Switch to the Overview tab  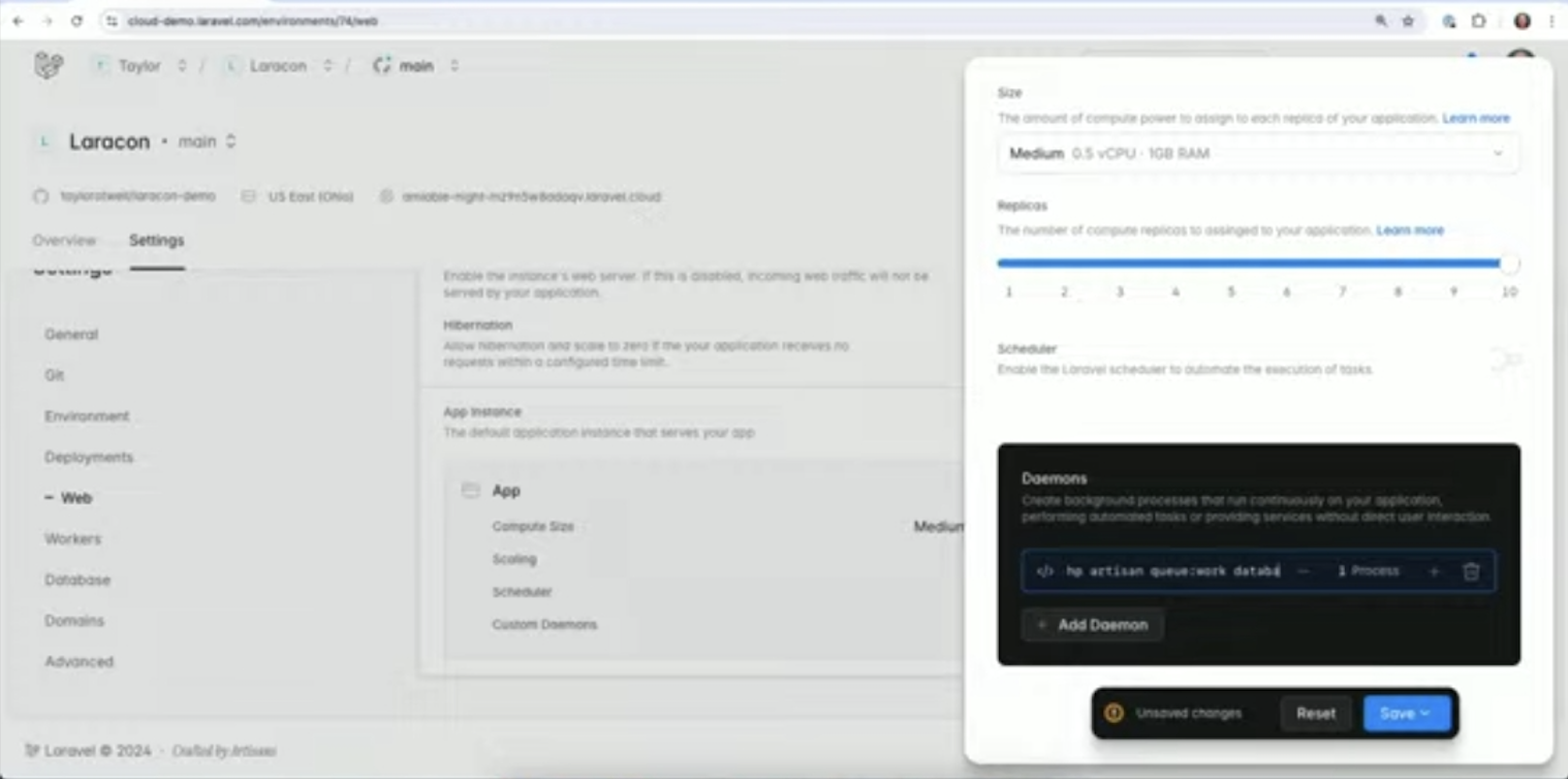click(x=64, y=240)
